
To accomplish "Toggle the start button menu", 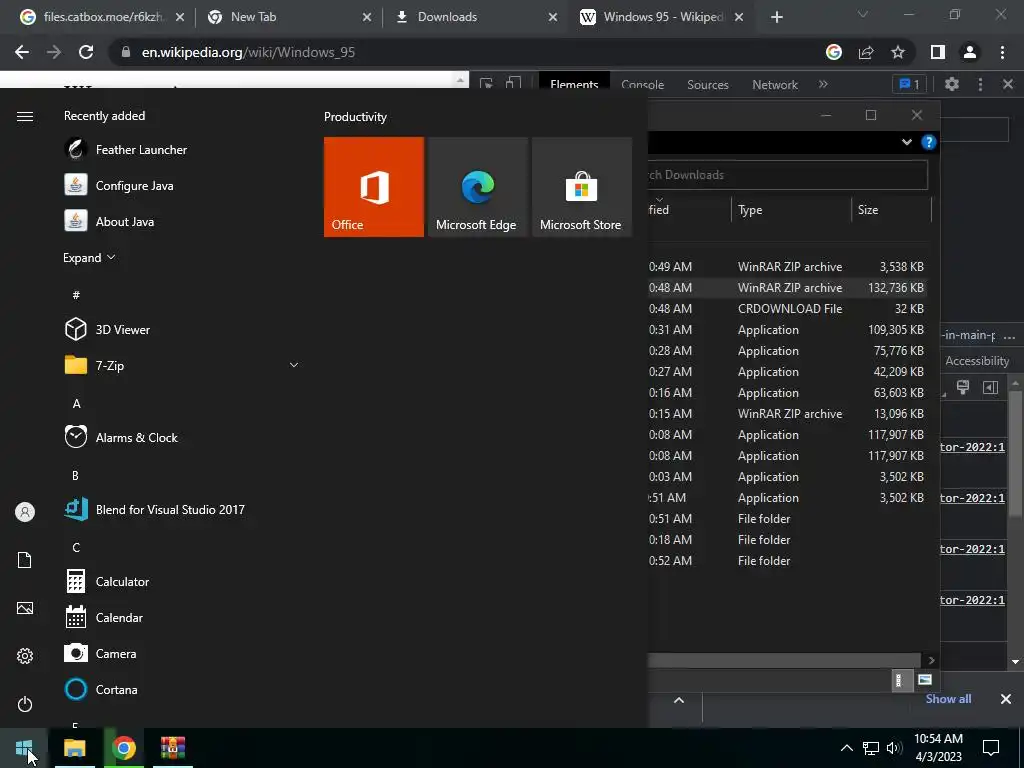I will pyautogui.click(x=24, y=748).
